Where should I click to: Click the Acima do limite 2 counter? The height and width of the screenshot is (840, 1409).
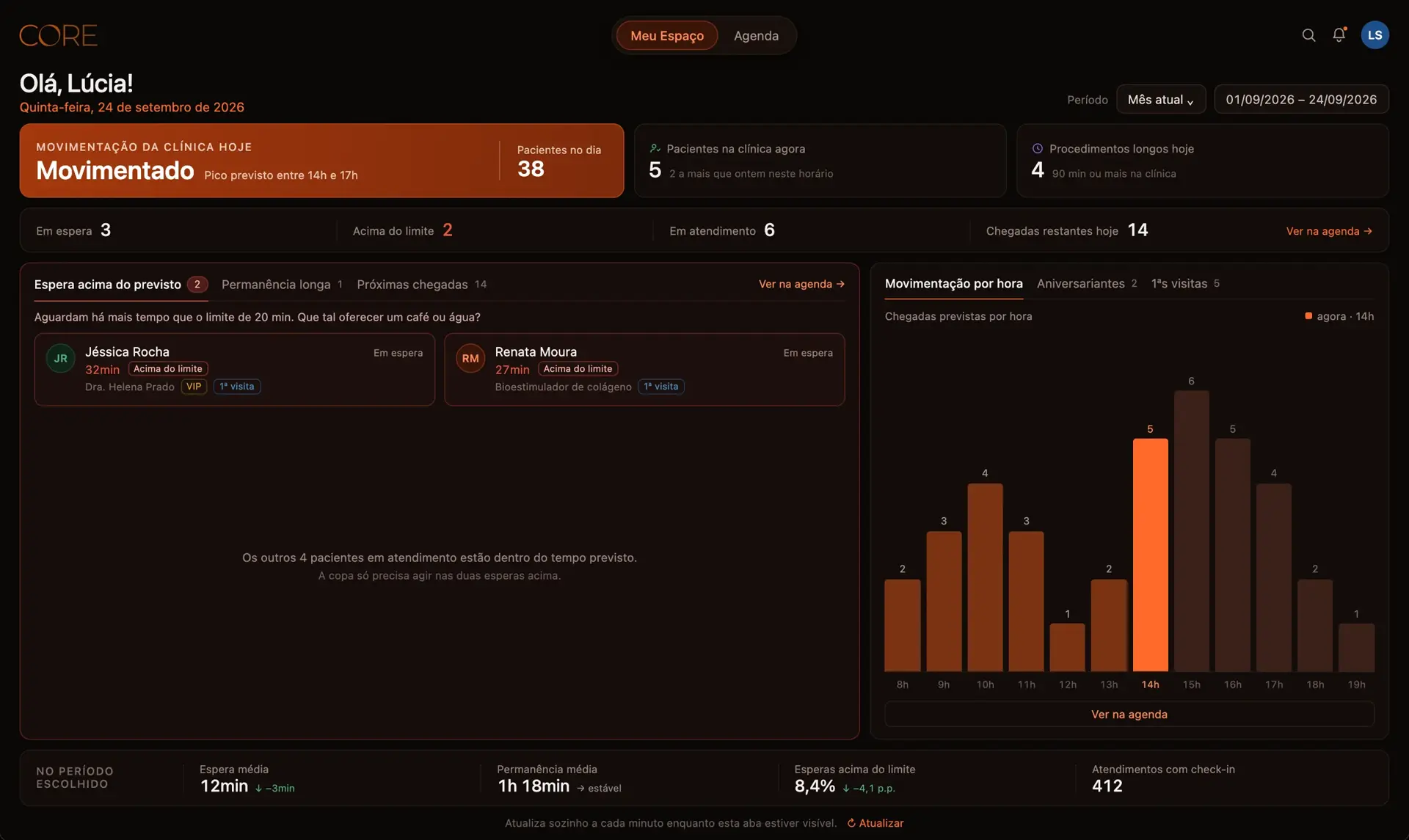[x=402, y=230]
